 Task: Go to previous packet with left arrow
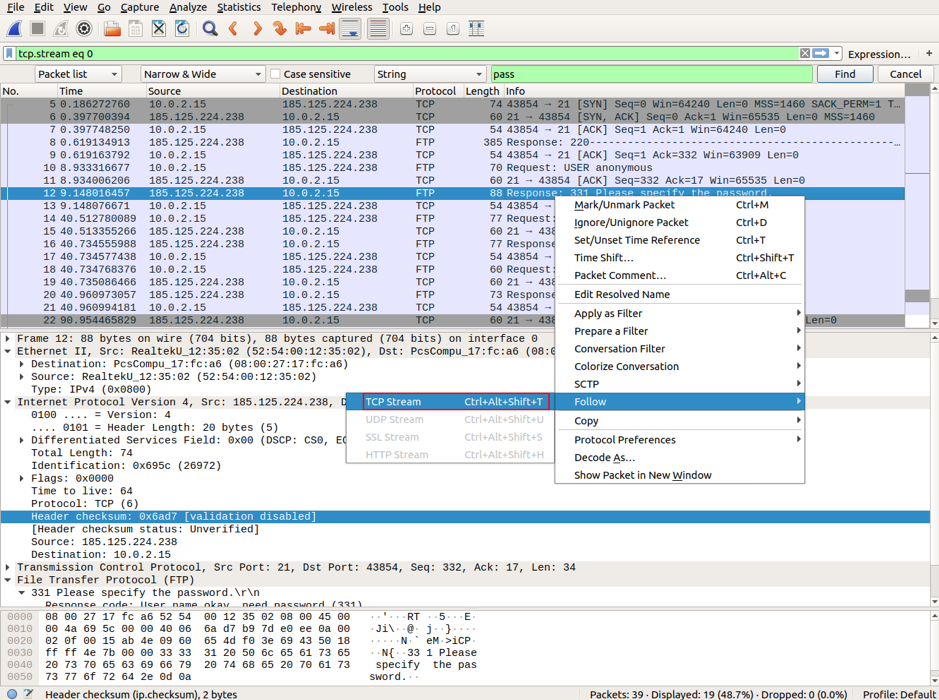pos(234,29)
